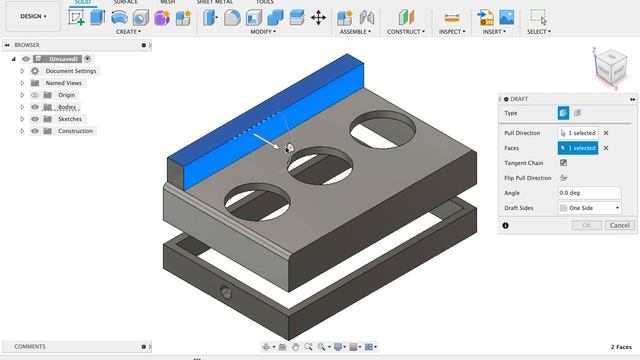Click the Orbit navigation icon
Image resolution: width=640 pixels, height=360 pixels.
click(266, 347)
